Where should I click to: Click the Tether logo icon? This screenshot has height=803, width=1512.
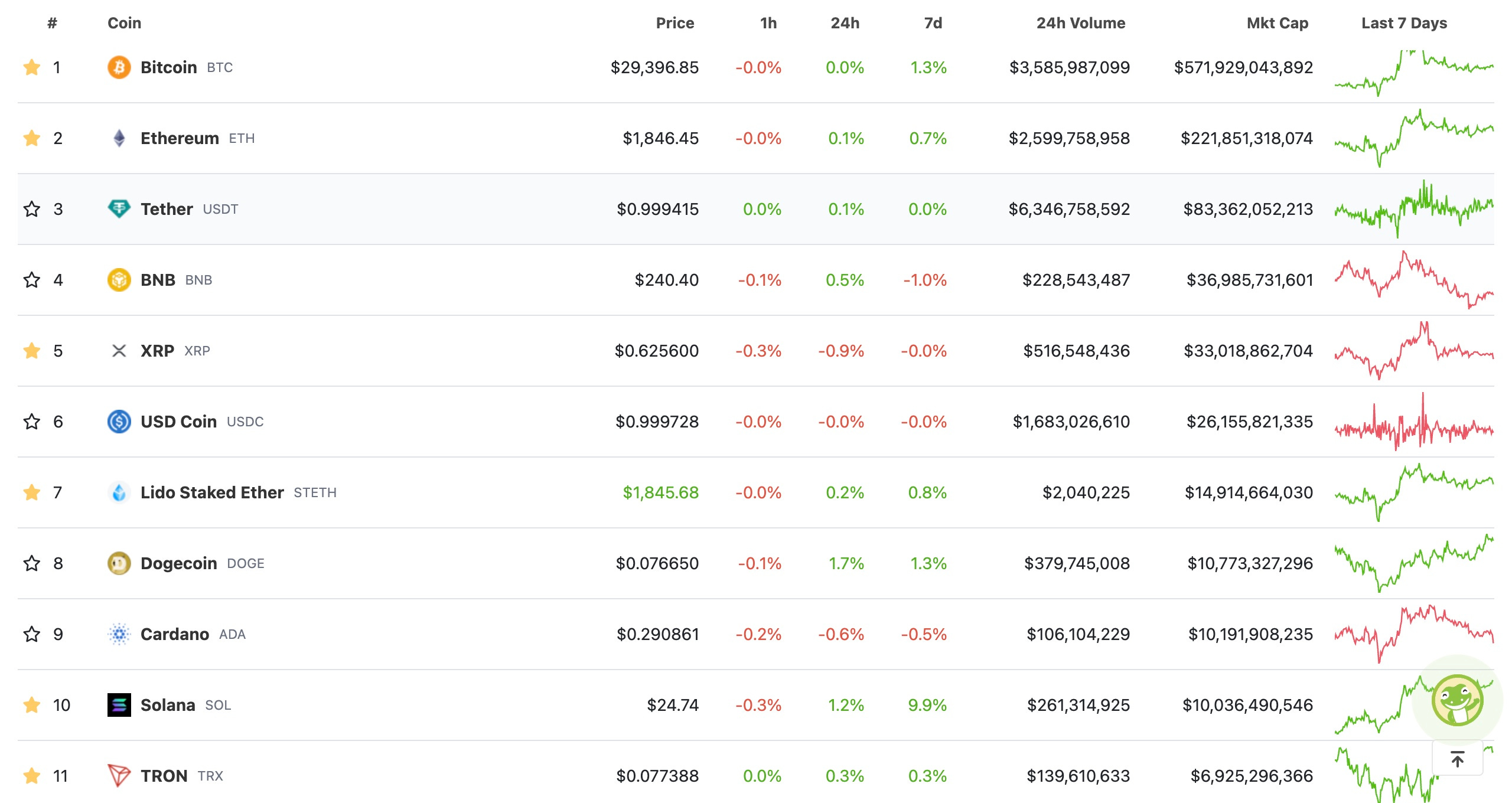119,209
